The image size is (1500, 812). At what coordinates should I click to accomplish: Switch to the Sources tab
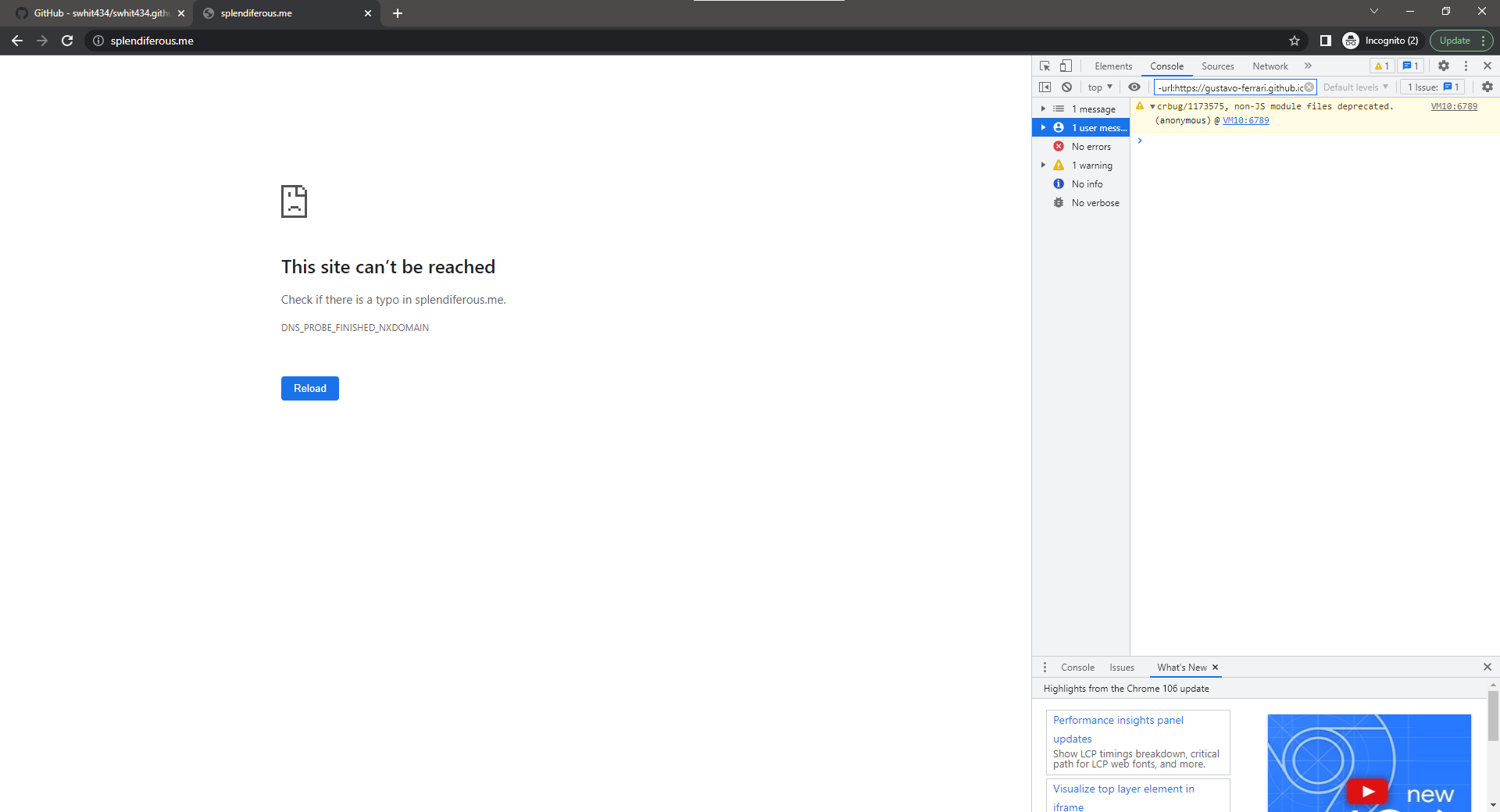1217,66
